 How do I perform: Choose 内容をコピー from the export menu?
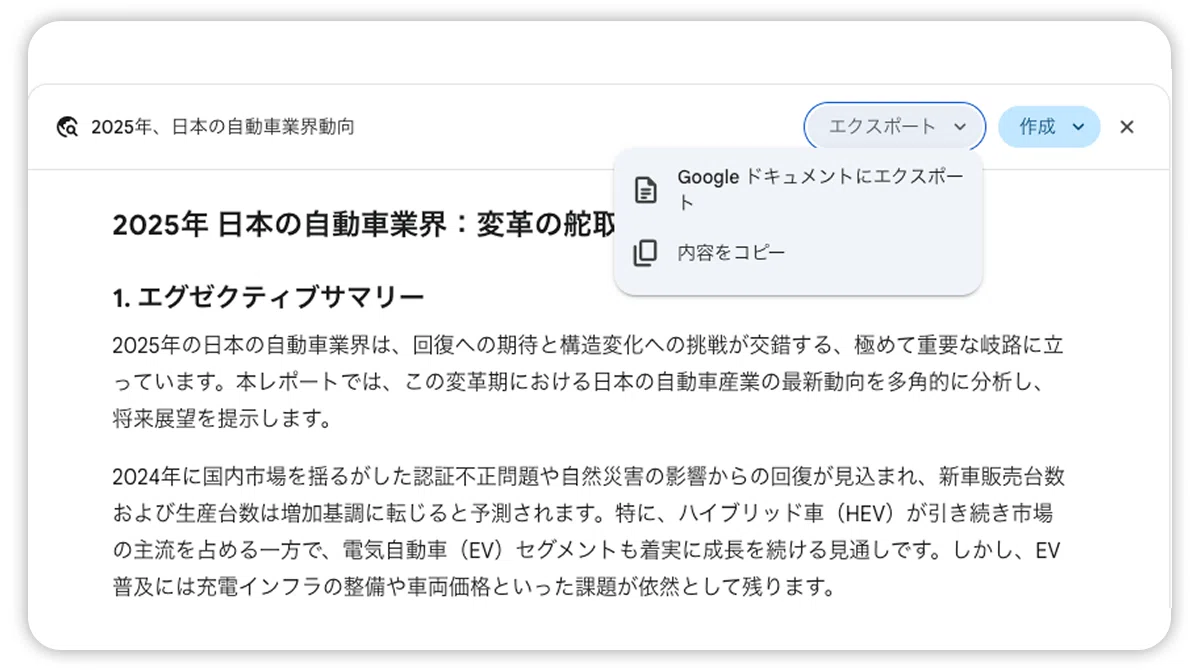(x=798, y=253)
